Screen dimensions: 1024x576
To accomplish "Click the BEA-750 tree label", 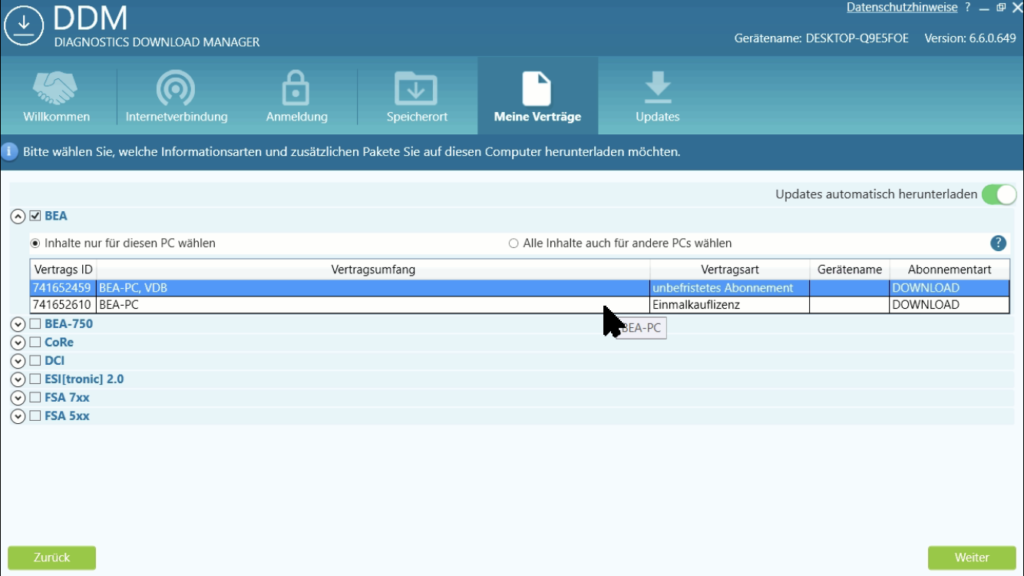I will pyautogui.click(x=69, y=323).
